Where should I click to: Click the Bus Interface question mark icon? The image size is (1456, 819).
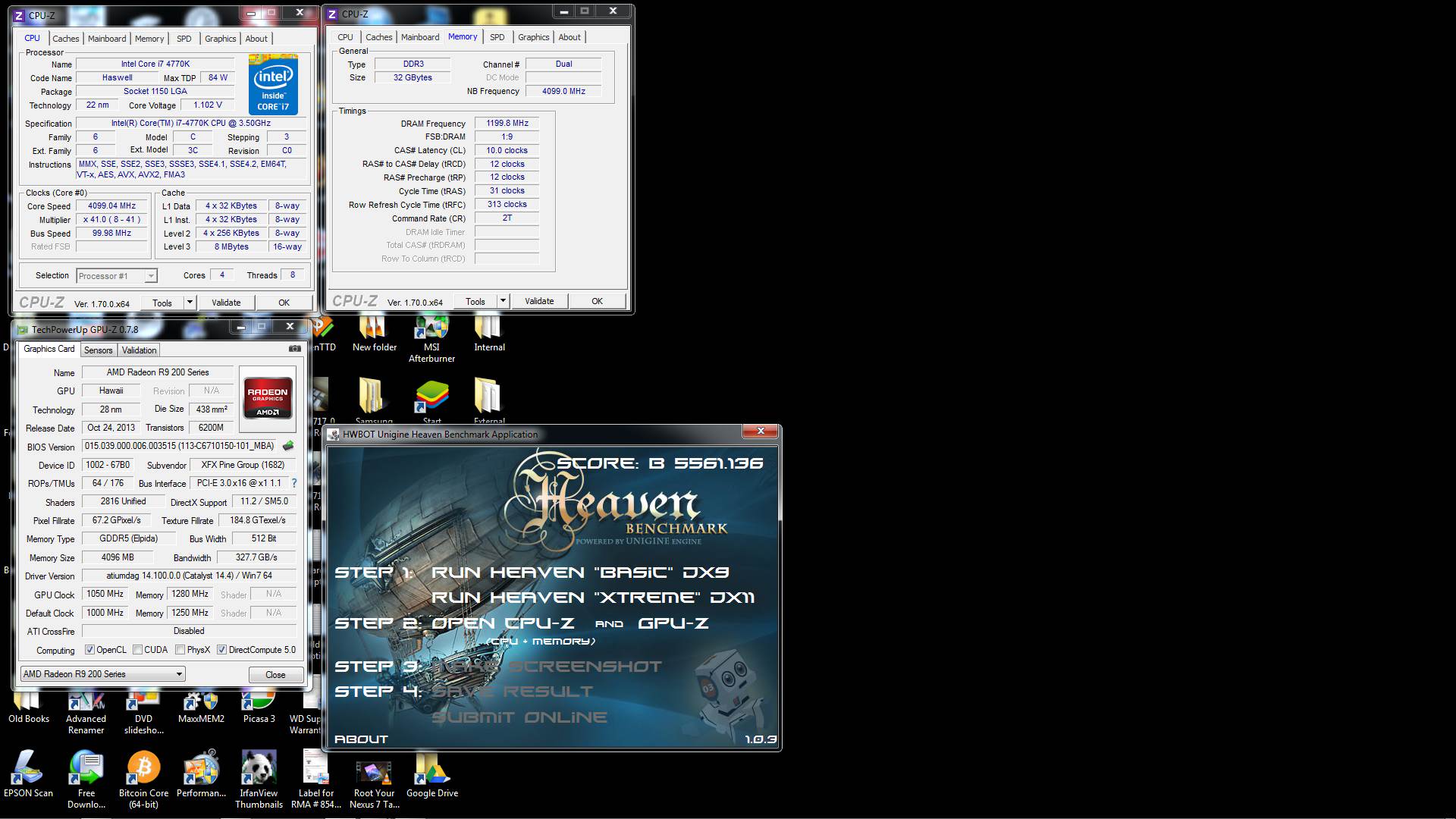(294, 483)
